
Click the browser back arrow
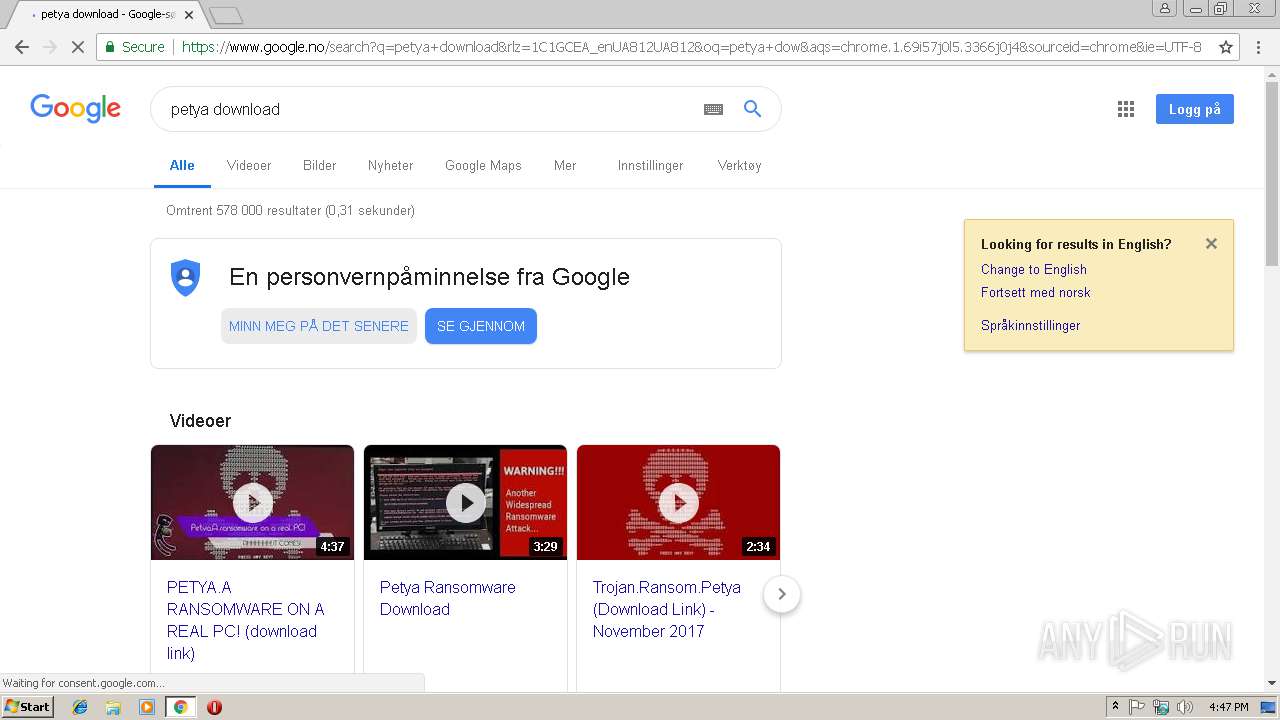(x=22, y=47)
